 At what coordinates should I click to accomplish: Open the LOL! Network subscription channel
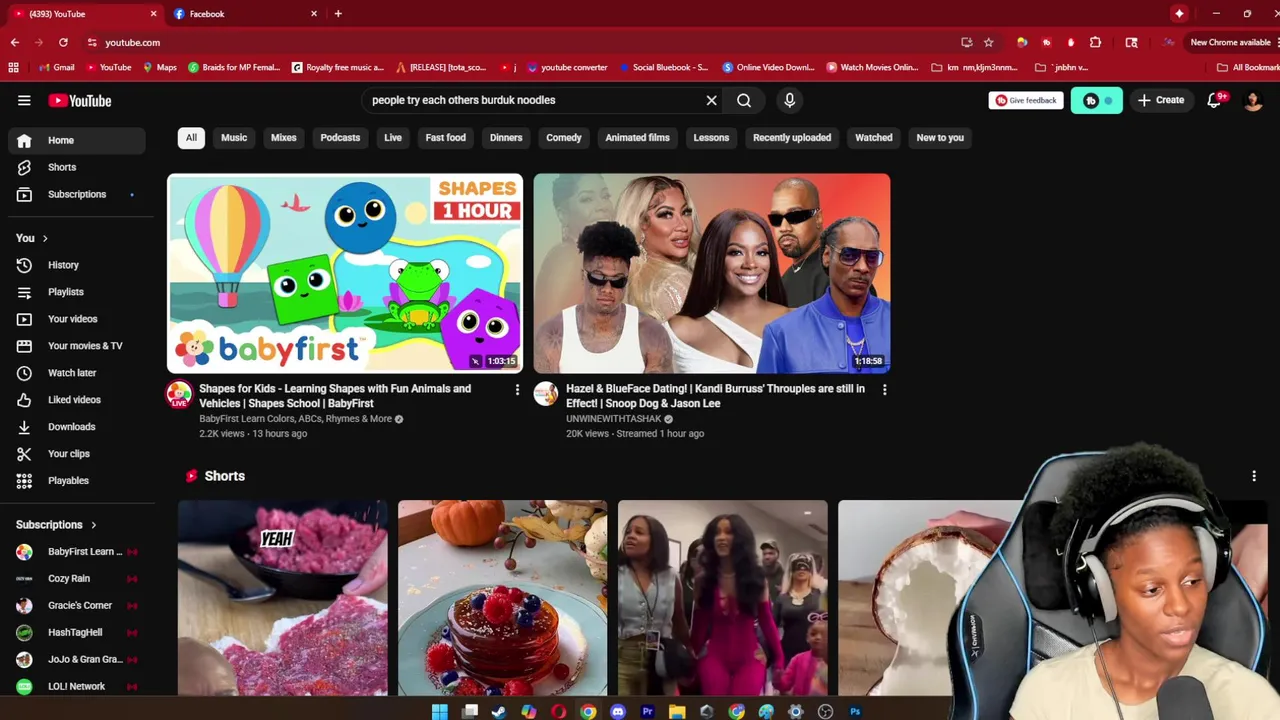pos(77,686)
